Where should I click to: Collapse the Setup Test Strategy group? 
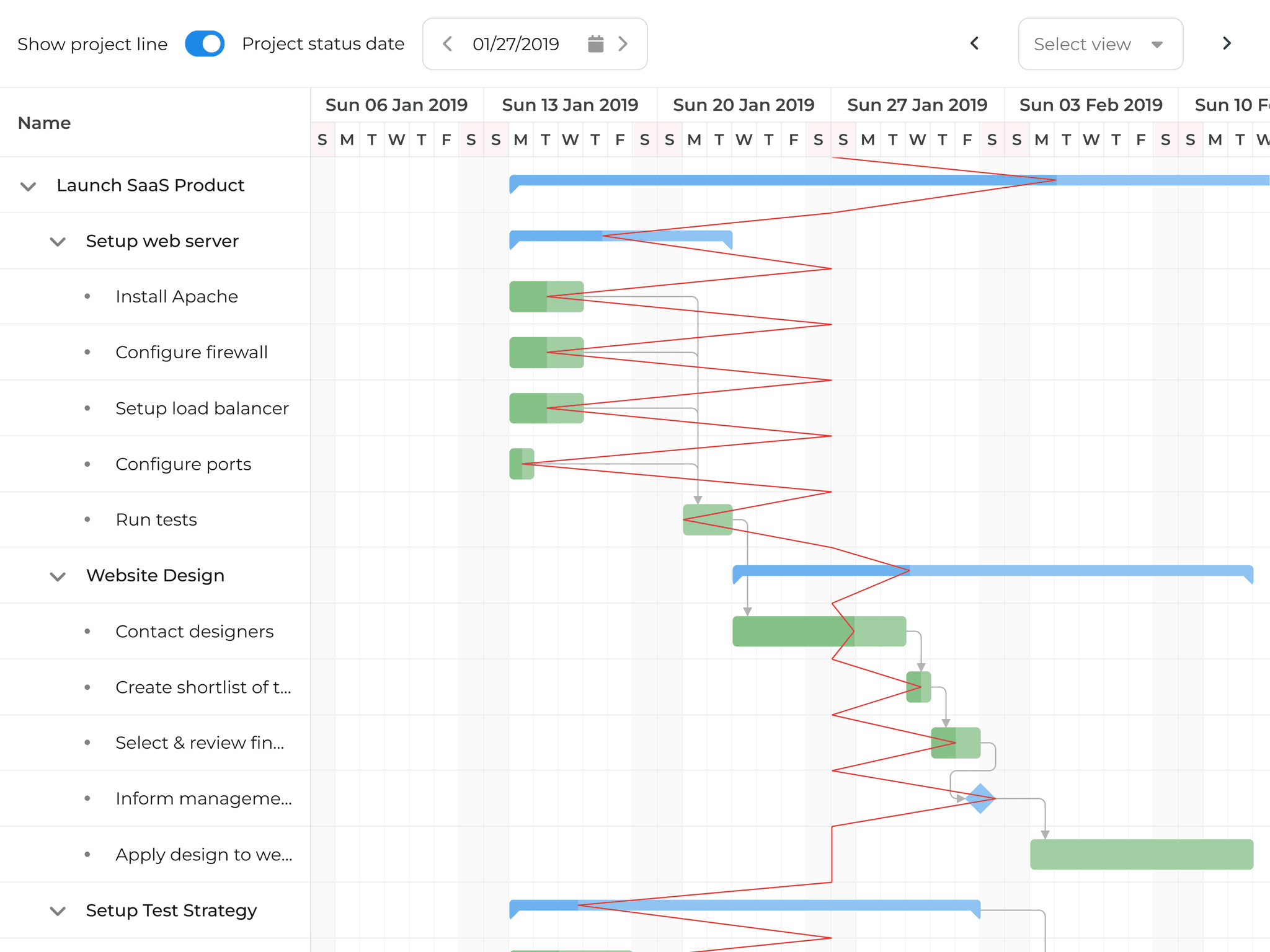click(58, 911)
